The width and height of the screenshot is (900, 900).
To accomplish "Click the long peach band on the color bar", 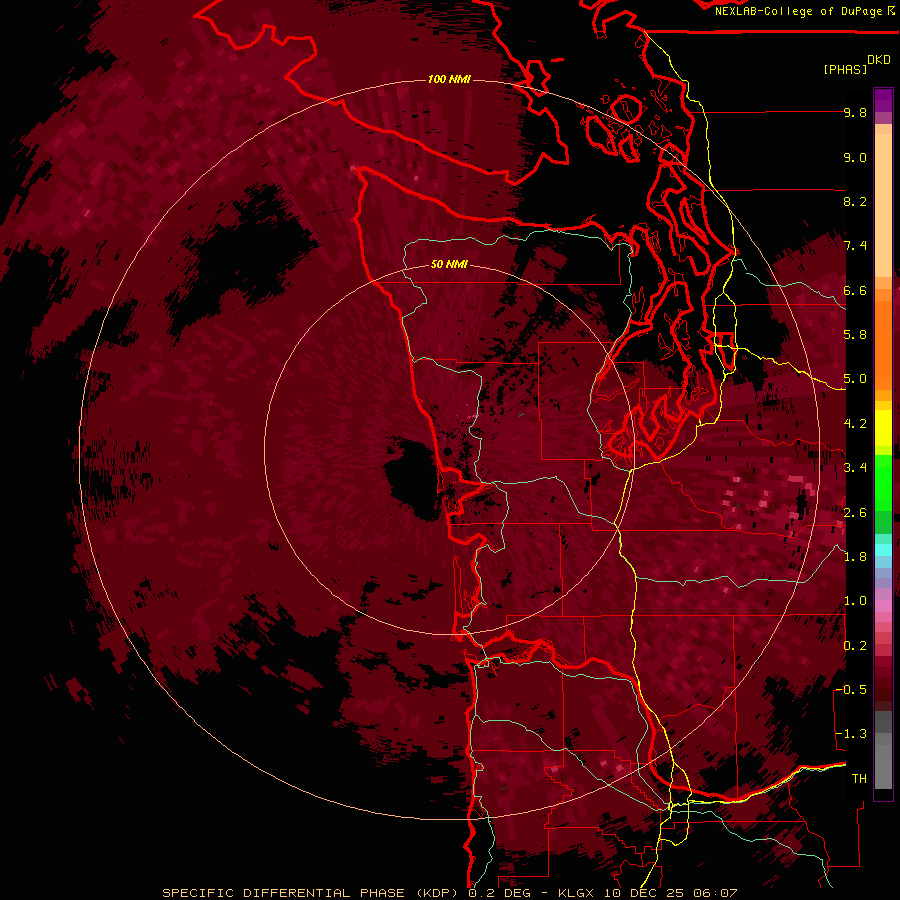I will point(883,205).
